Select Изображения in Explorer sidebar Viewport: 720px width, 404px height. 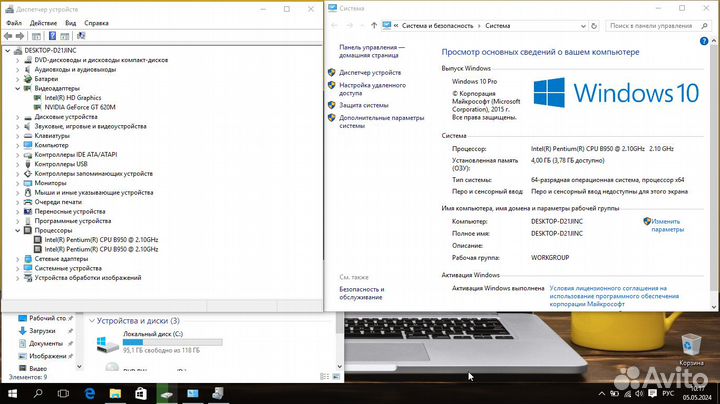(48, 356)
